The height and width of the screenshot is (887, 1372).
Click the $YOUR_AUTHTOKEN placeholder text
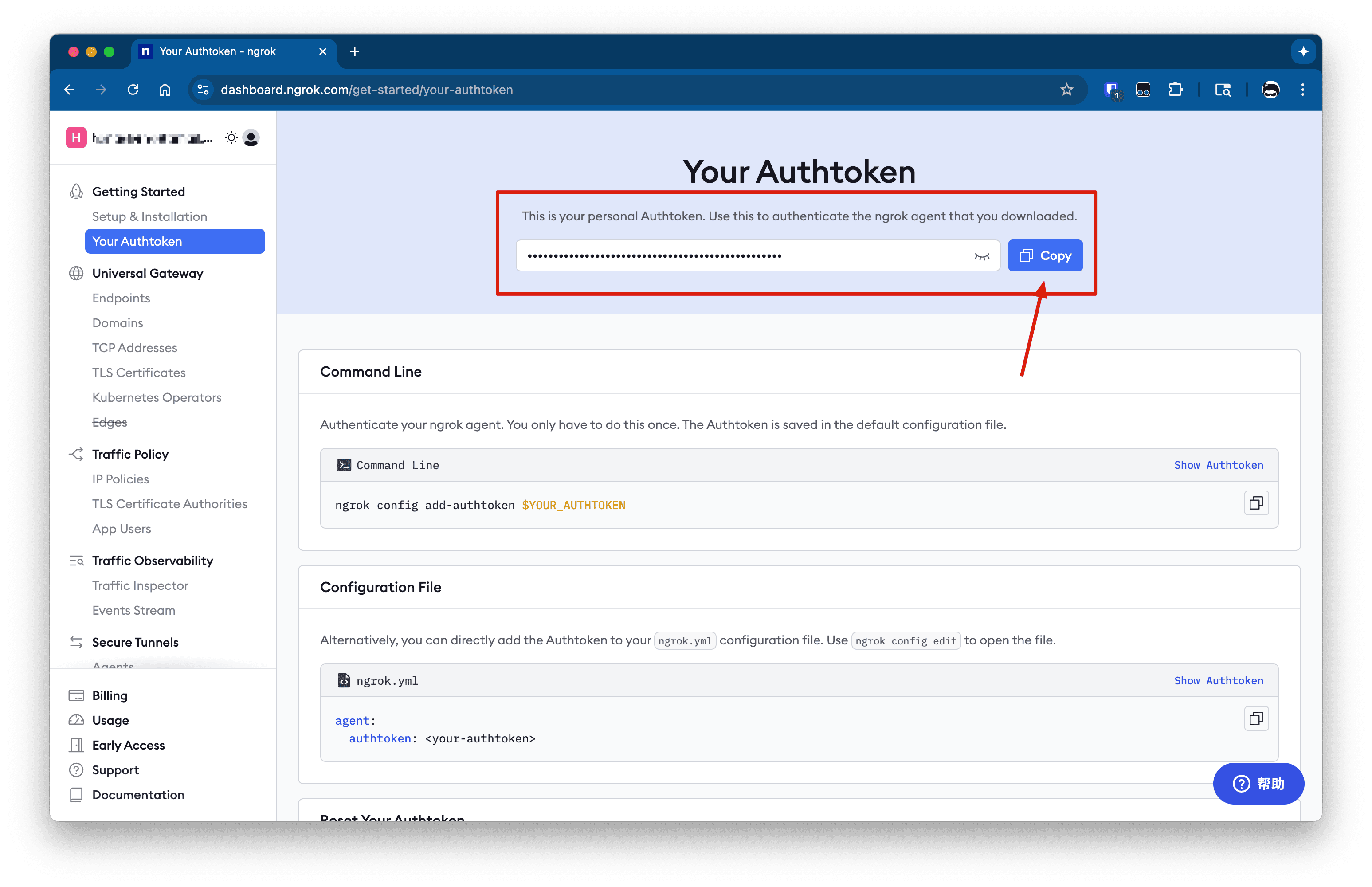coord(573,505)
